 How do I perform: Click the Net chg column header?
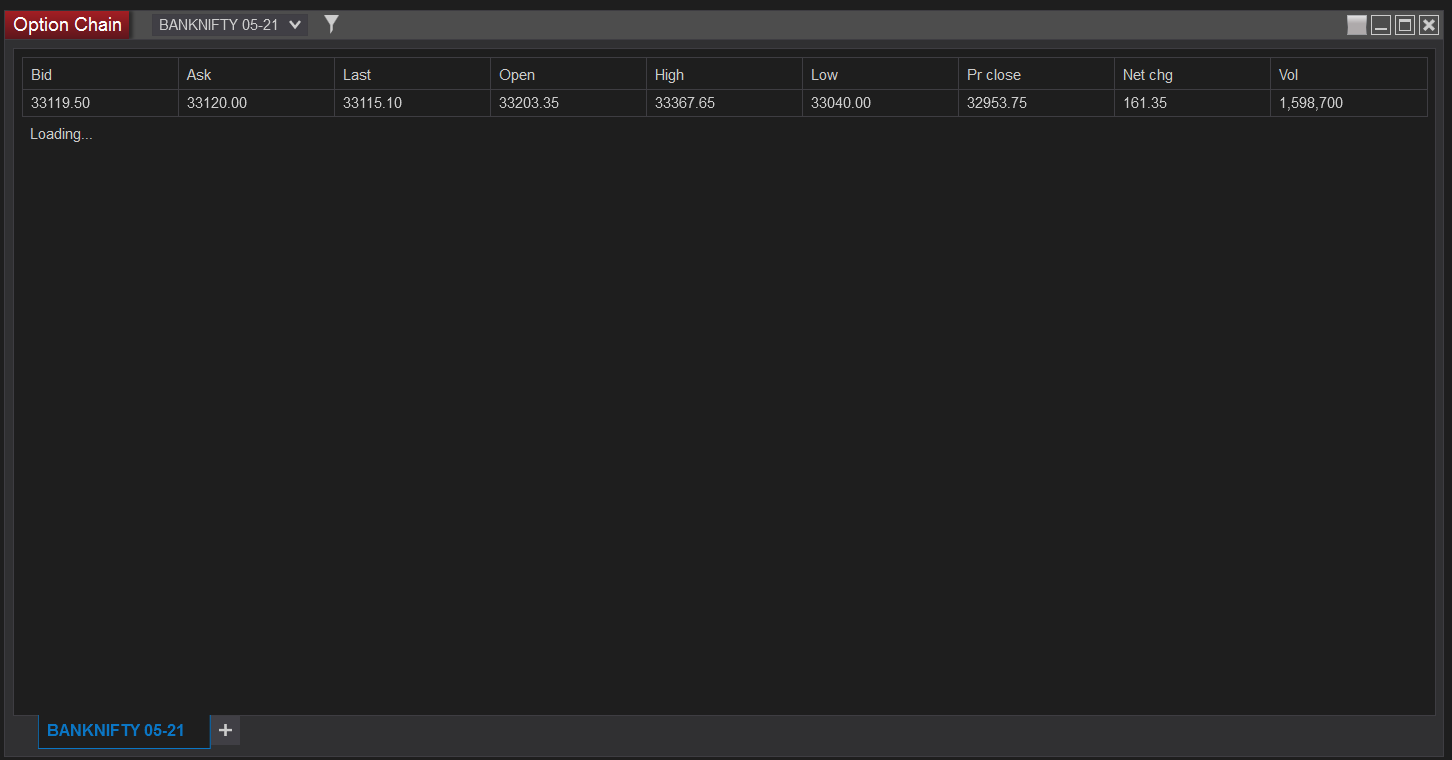pos(1193,74)
